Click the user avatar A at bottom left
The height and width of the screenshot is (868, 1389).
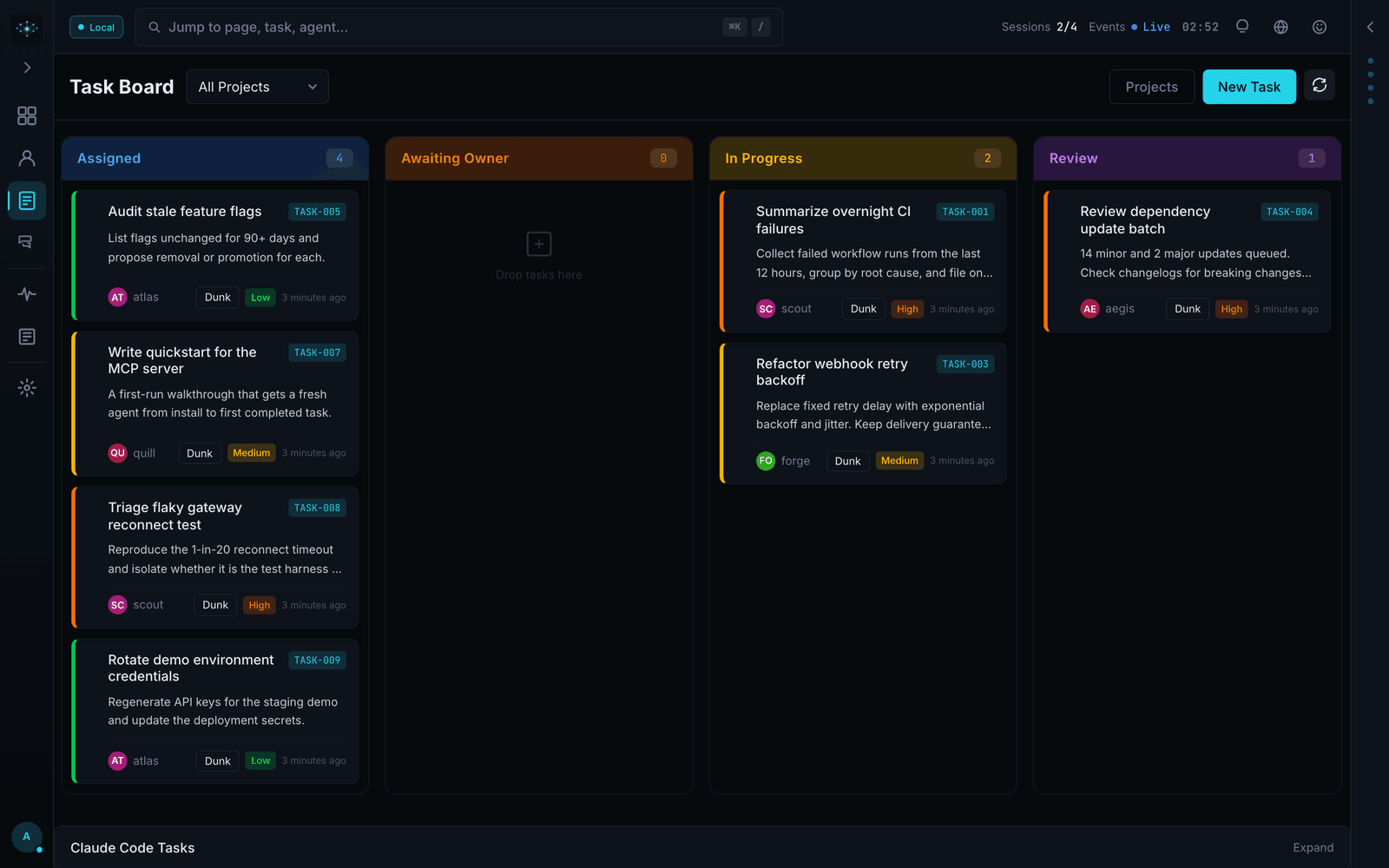pos(27,837)
